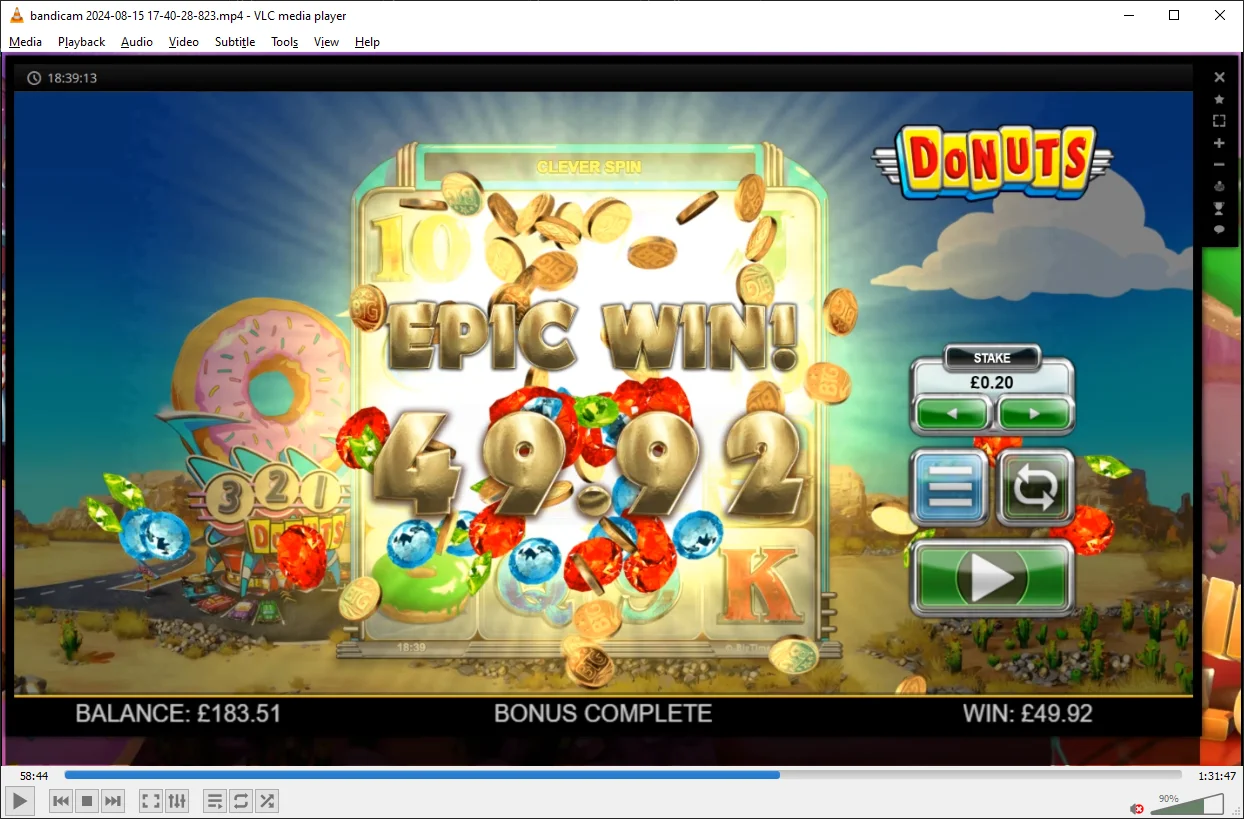Seek on the VLC playback progress bar
This screenshot has height=819, width=1244.
[x=623, y=775]
